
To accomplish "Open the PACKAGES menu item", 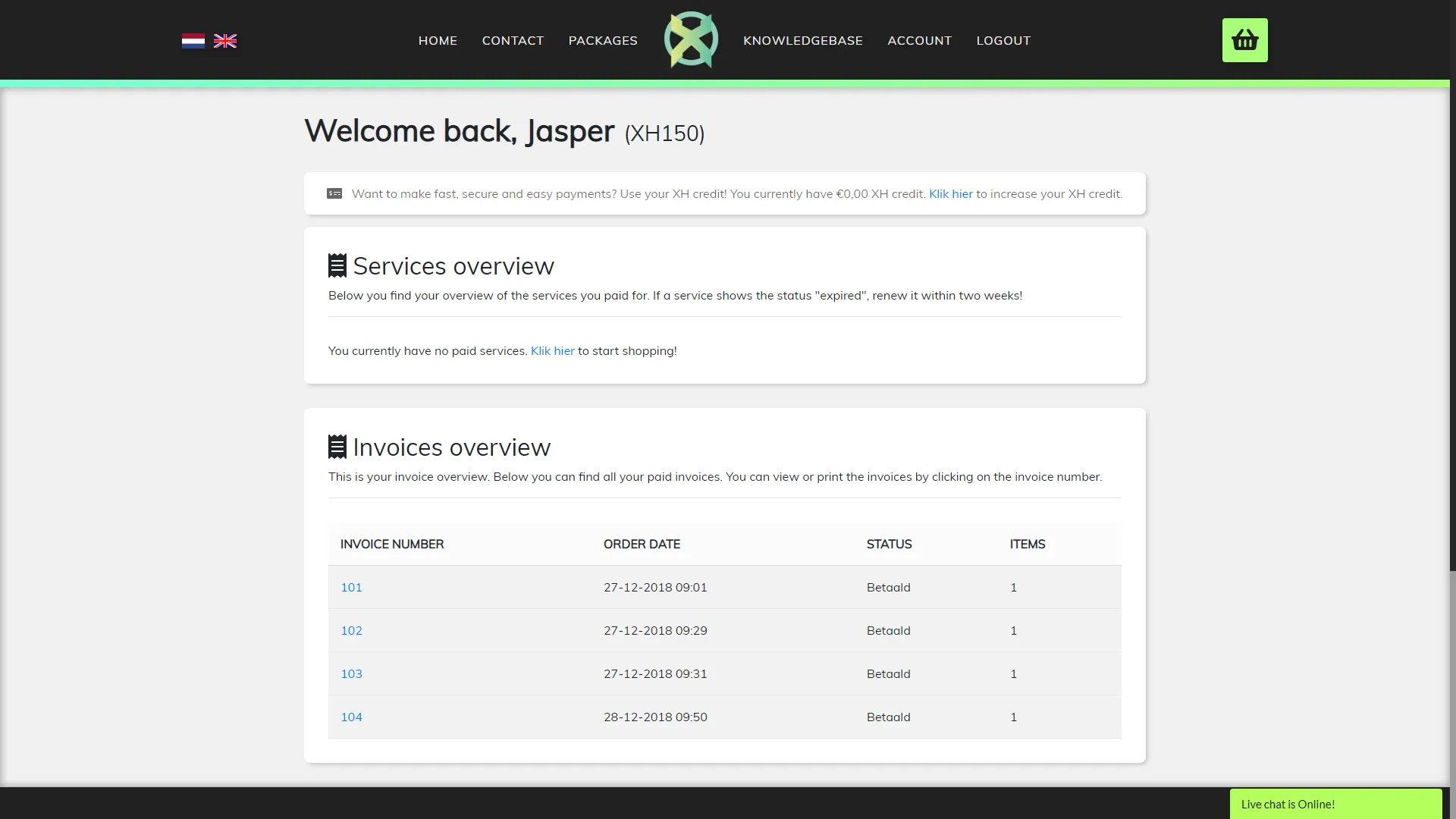I will (603, 41).
